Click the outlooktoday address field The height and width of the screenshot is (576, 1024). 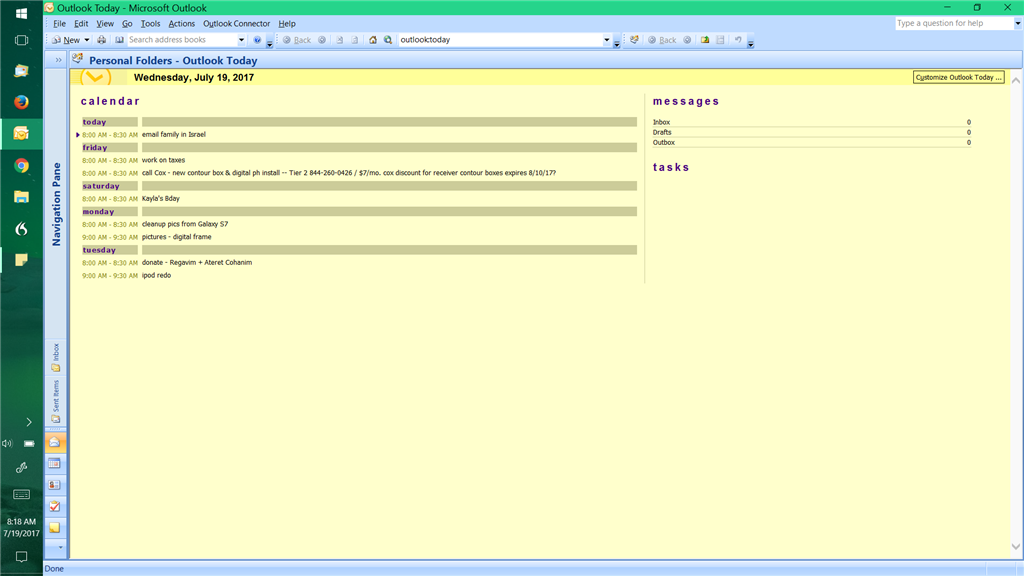pos(500,40)
